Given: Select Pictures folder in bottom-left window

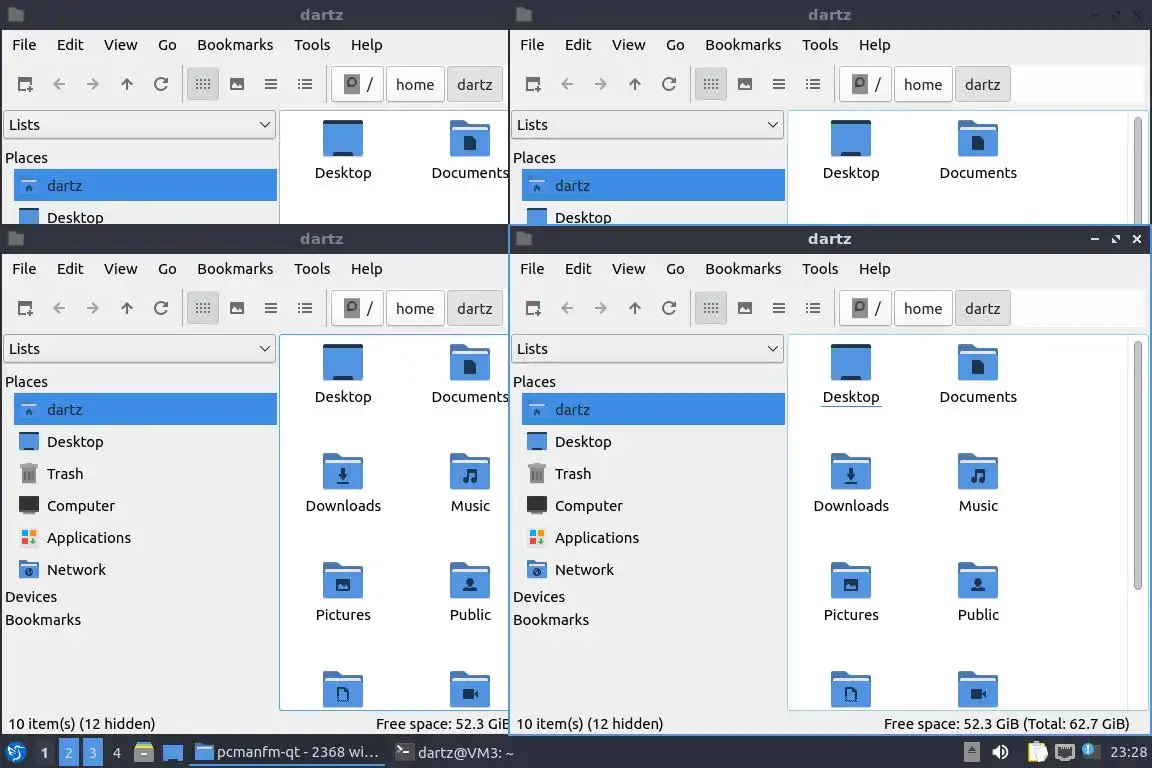Looking at the screenshot, I should [343, 592].
